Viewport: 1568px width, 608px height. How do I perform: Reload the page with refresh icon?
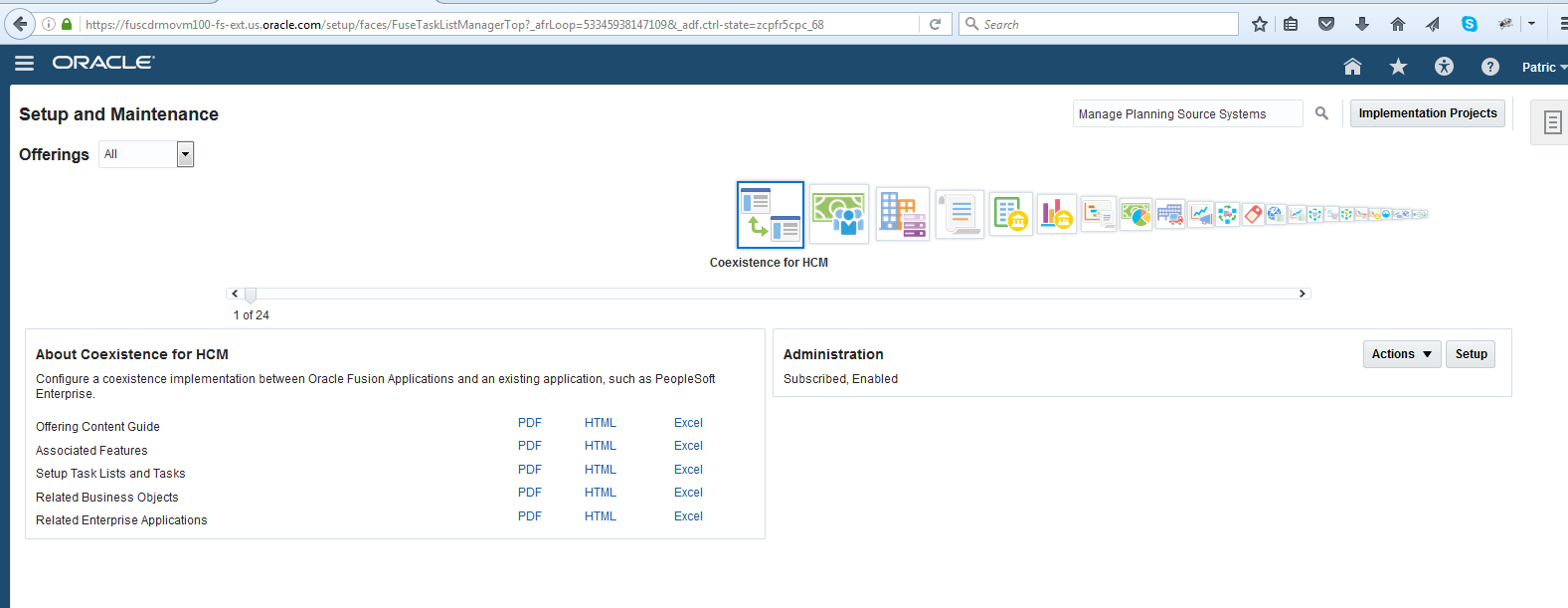click(x=935, y=24)
